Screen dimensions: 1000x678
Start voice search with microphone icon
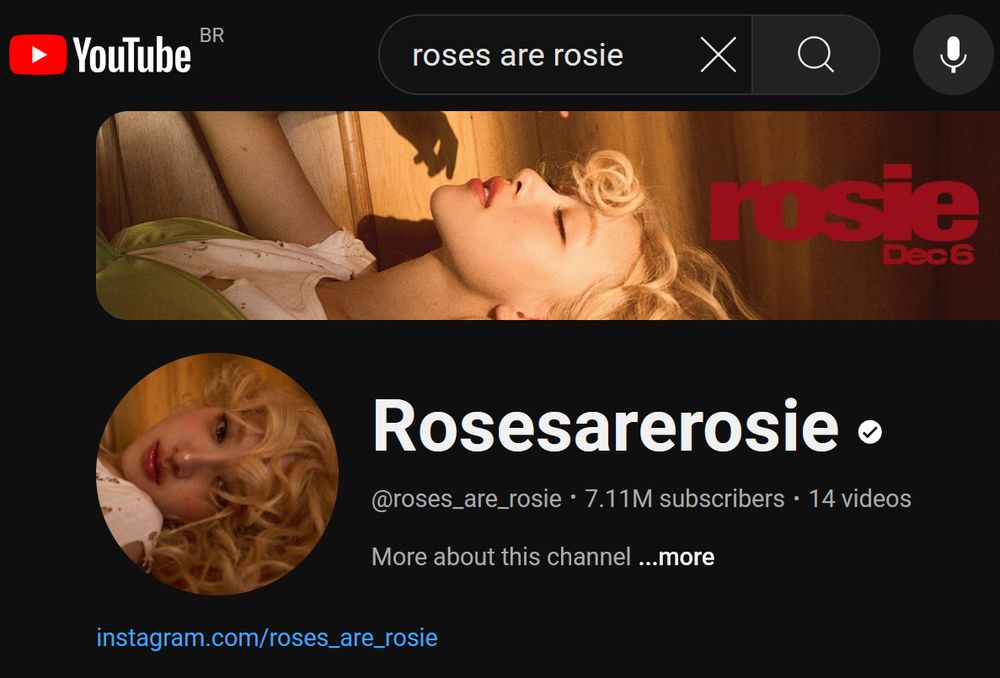point(953,55)
